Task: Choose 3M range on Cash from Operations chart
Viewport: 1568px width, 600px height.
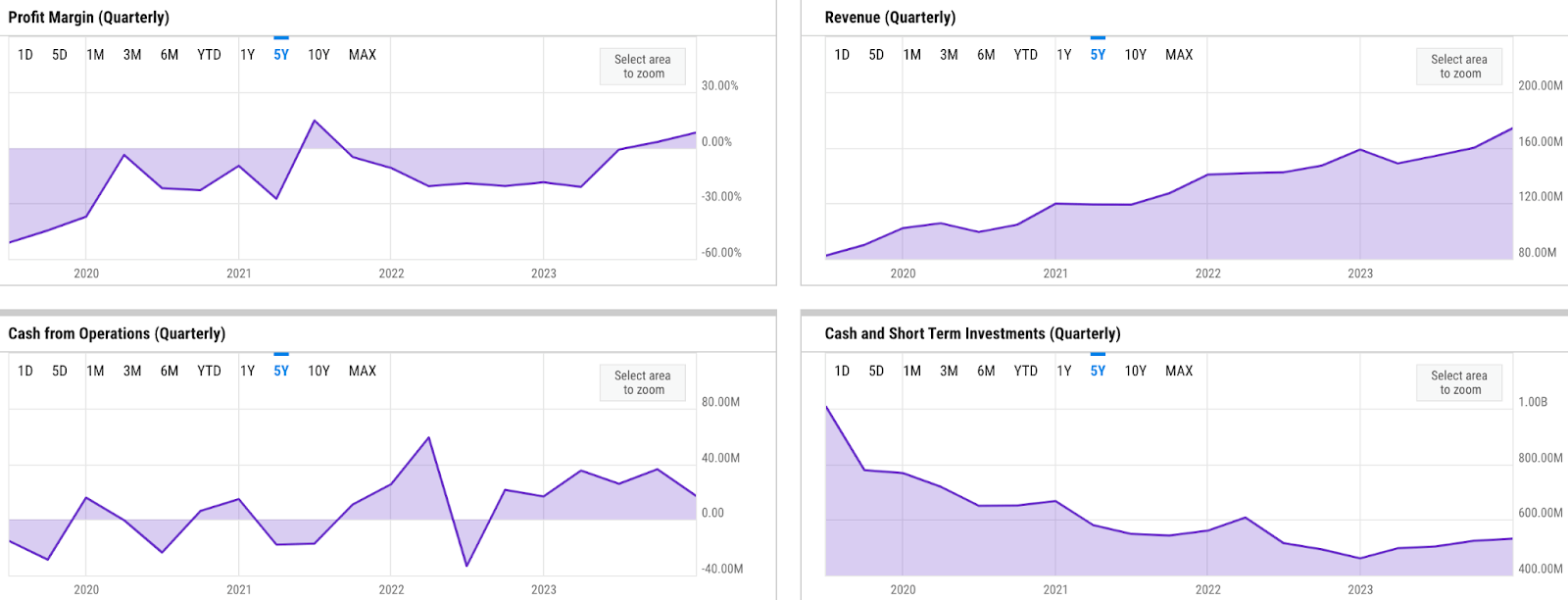Action: tap(132, 371)
